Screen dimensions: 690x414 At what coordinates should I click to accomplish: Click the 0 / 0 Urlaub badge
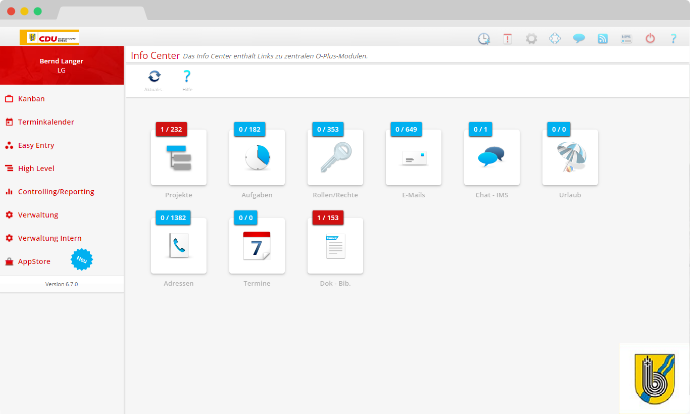coord(559,129)
